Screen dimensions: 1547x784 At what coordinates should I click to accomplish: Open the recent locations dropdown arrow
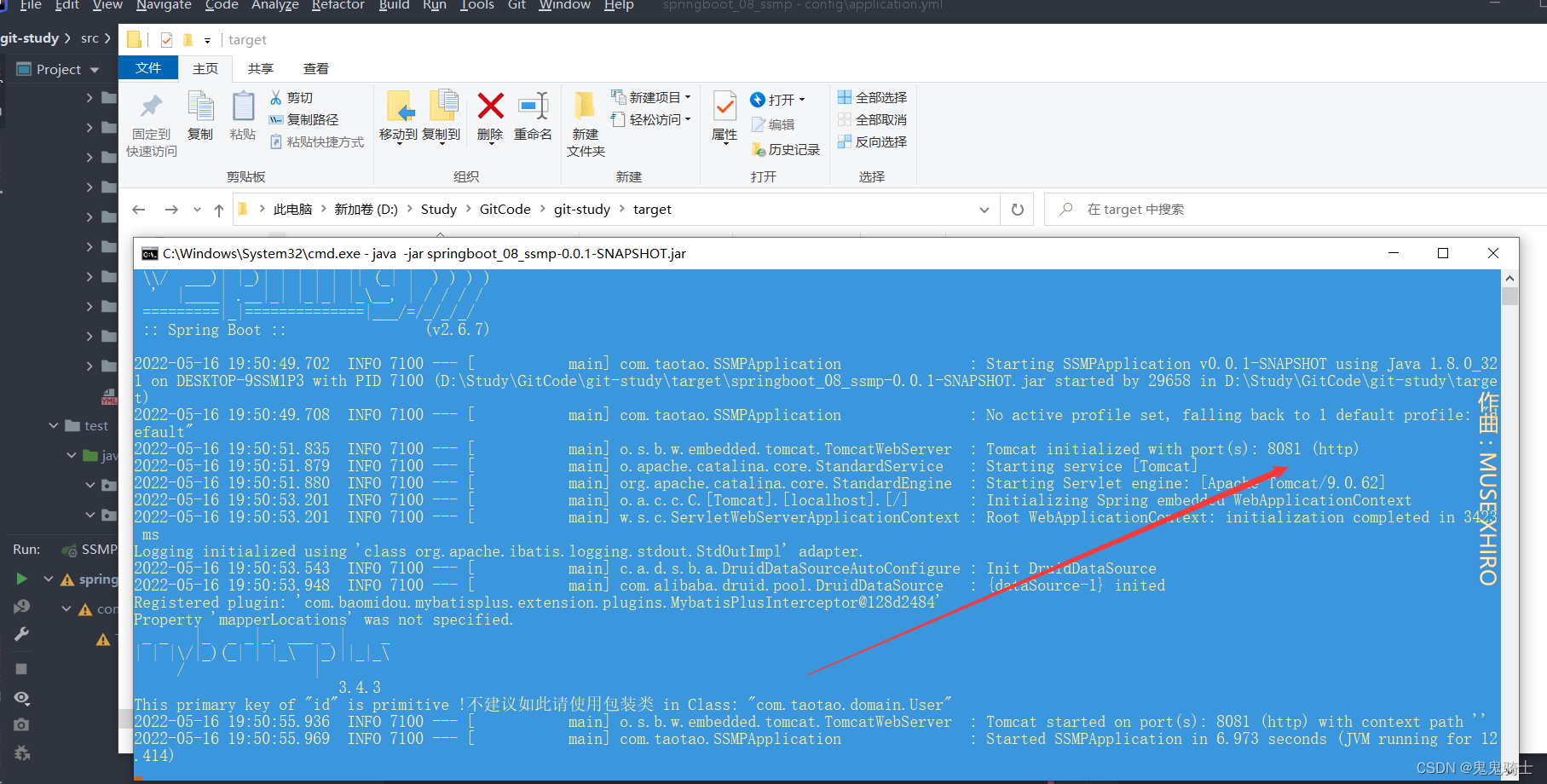pyautogui.click(x=197, y=210)
